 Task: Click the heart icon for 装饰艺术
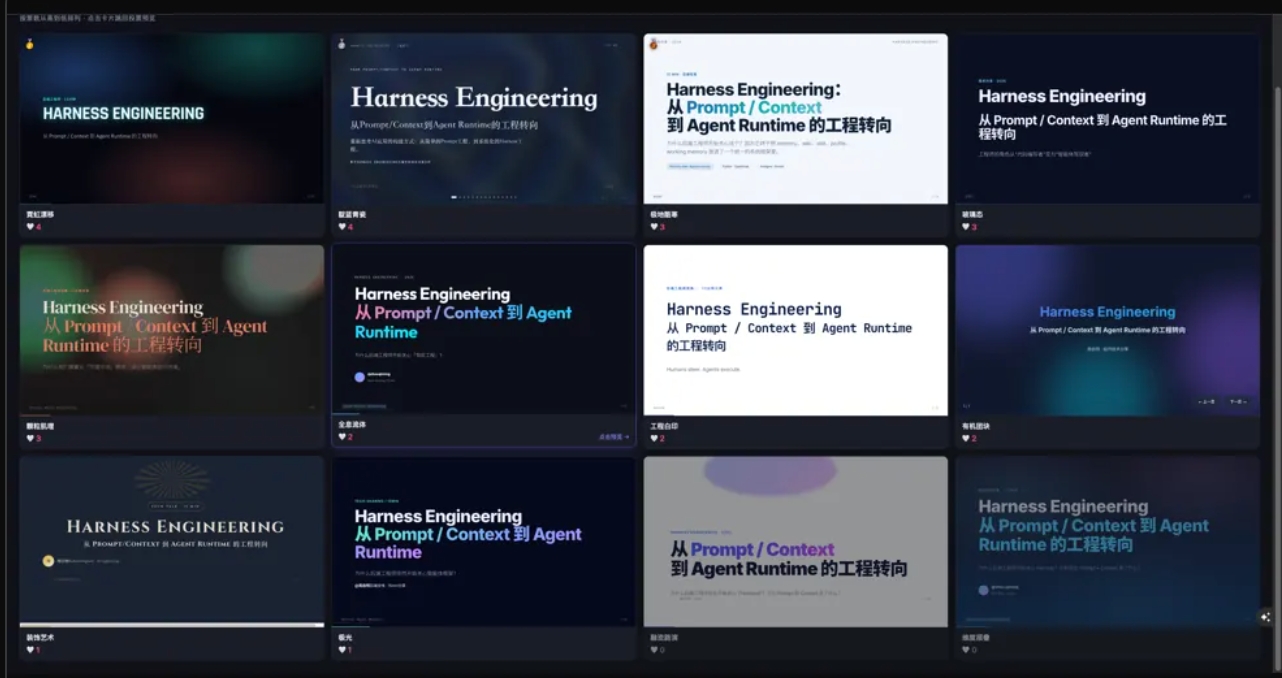[x=30, y=650]
